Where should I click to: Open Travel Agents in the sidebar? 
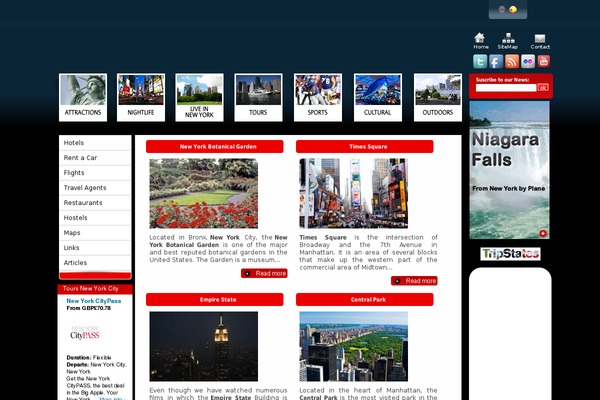(95, 188)
